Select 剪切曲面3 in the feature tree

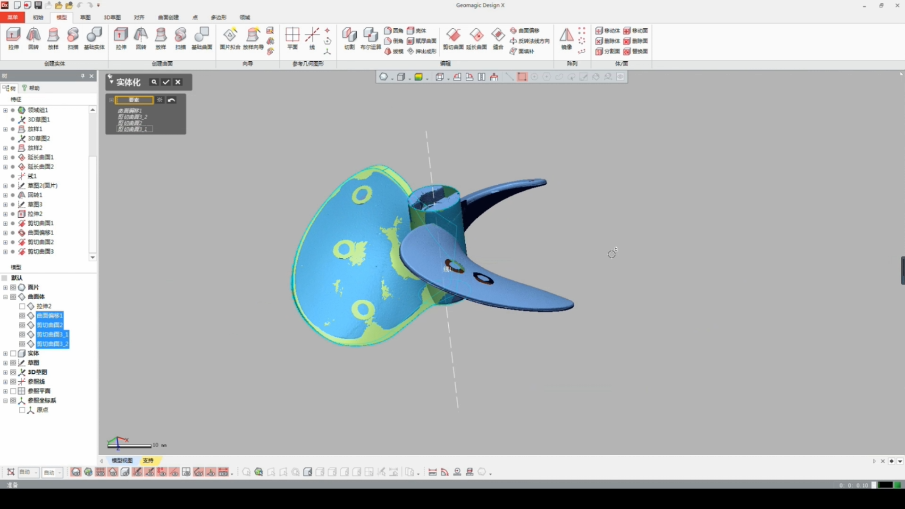[x=40, y=252]
